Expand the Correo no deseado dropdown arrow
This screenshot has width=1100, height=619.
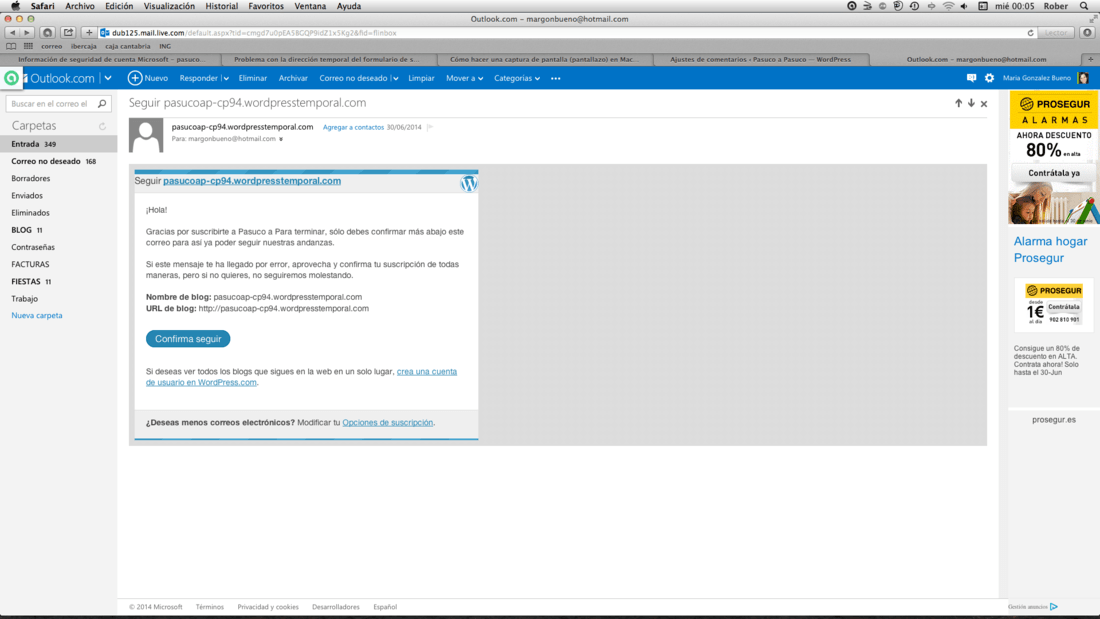[396, 79]
